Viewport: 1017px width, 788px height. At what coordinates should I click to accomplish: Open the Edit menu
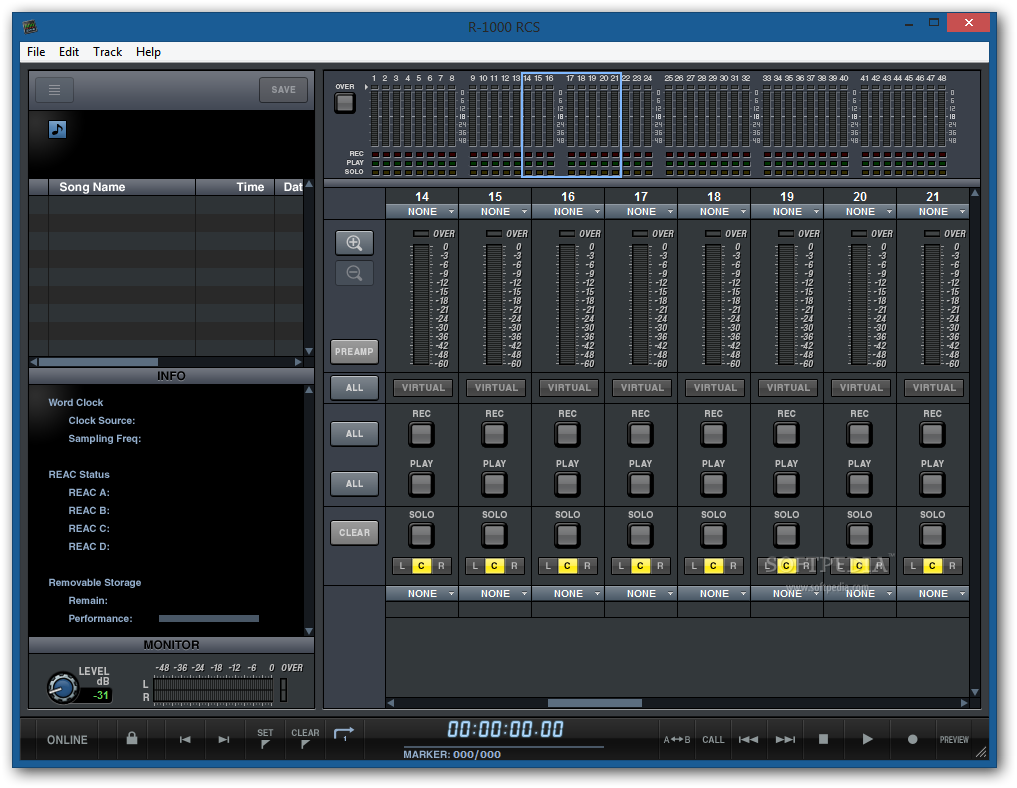pyautogui.click(x=69, y=52)
